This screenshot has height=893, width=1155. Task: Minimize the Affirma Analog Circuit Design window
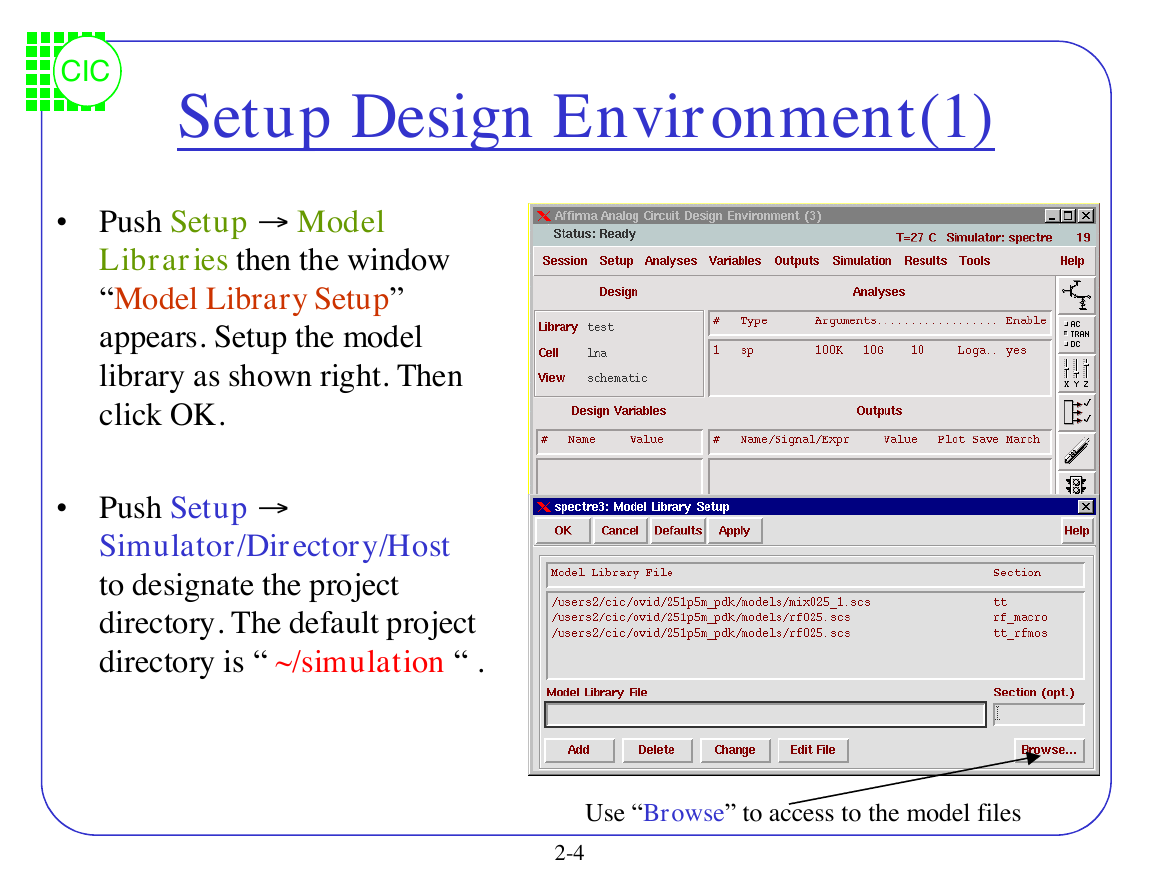click(1052, 216)
